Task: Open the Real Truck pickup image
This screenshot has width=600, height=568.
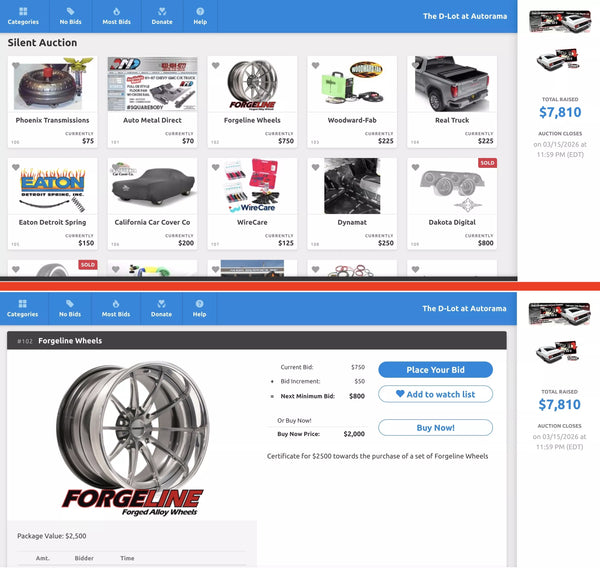Action: coord(452,84)
